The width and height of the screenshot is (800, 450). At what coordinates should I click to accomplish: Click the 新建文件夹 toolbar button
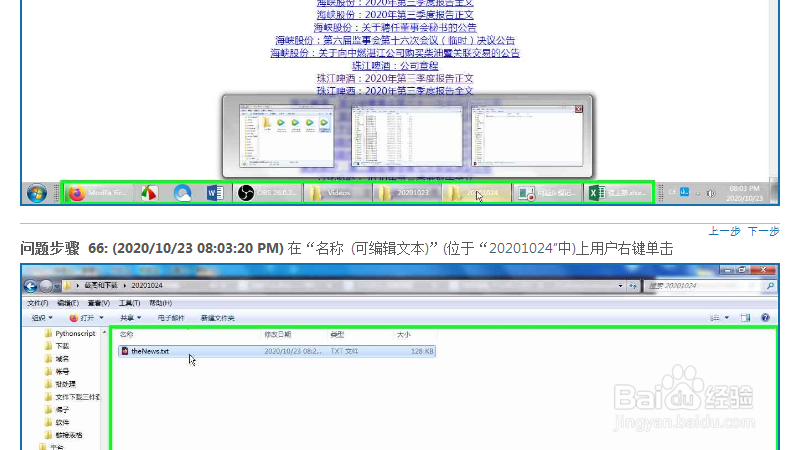pos(217,318)
